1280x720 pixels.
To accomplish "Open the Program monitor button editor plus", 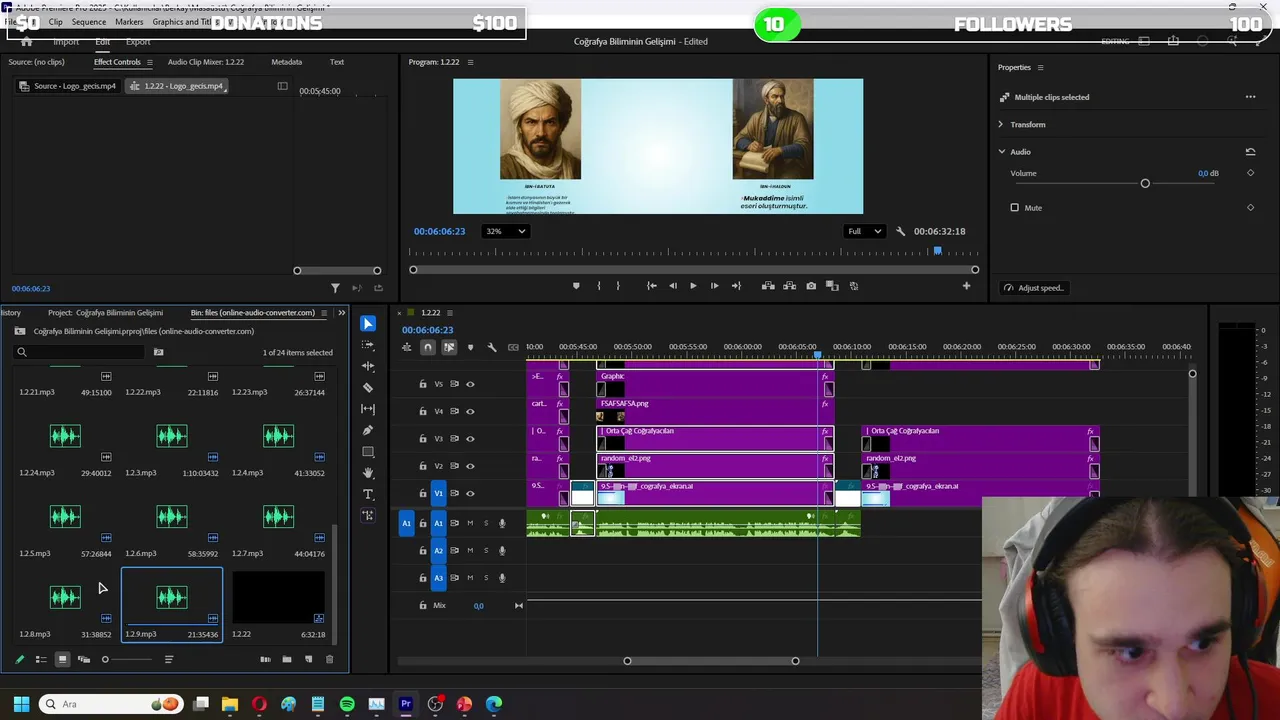I will [966, 286].
